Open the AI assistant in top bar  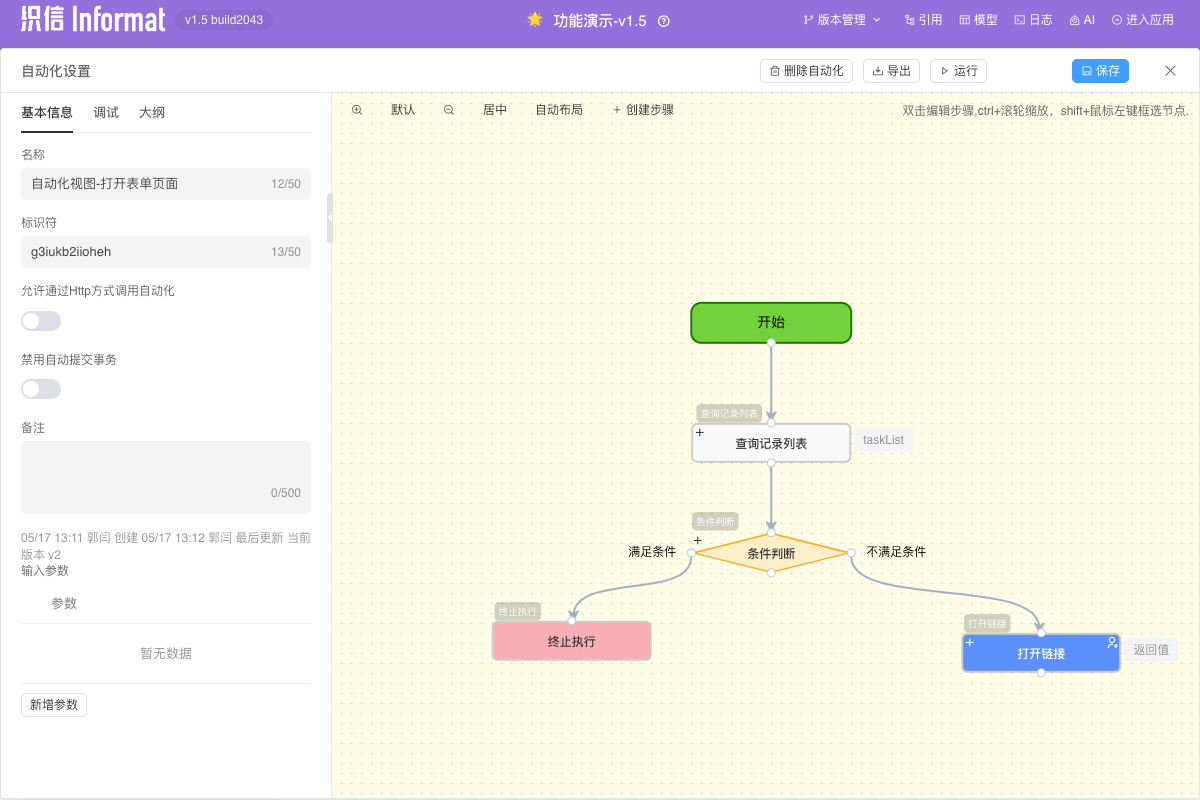(1082, 20)
